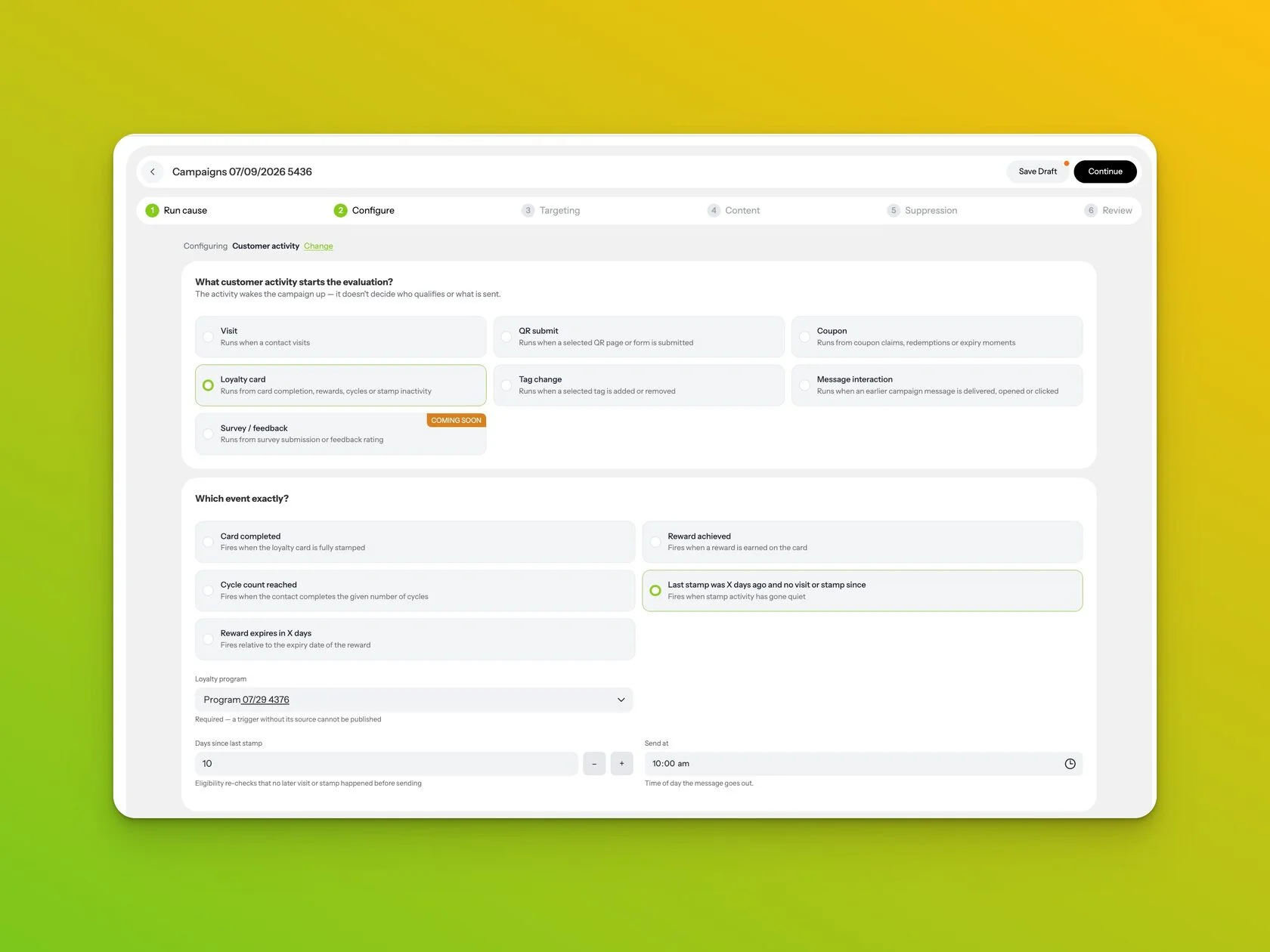Increase days with the plus stepper button
This screenshot has height=952, width=1270.
[621, 764]
